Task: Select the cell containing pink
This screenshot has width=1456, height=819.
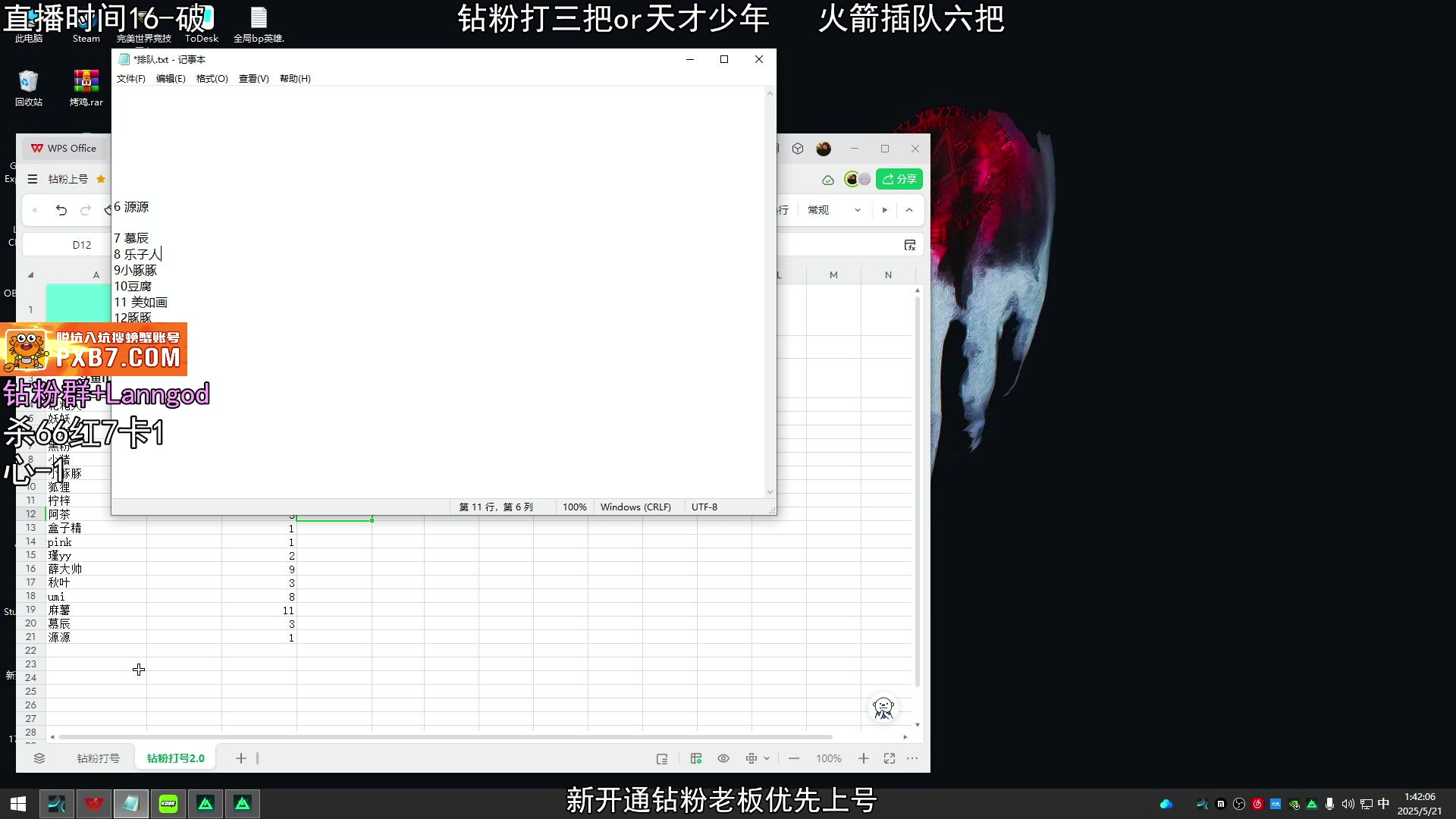Action: [96, 542]
